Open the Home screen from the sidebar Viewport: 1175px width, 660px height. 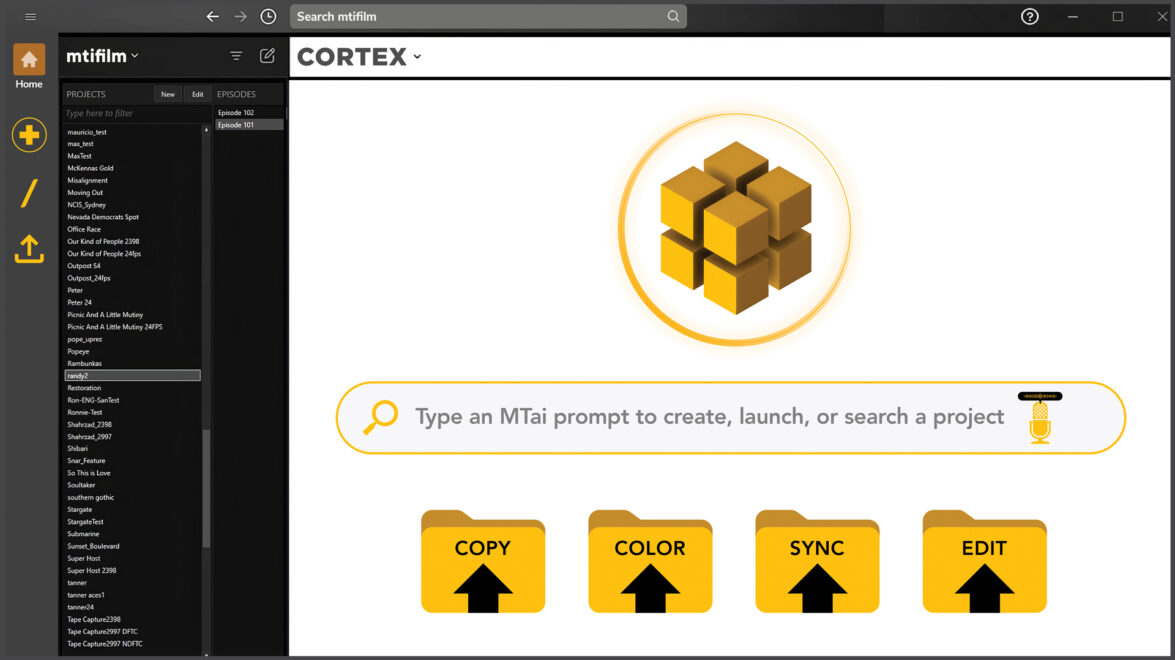[x=28, y=60]
